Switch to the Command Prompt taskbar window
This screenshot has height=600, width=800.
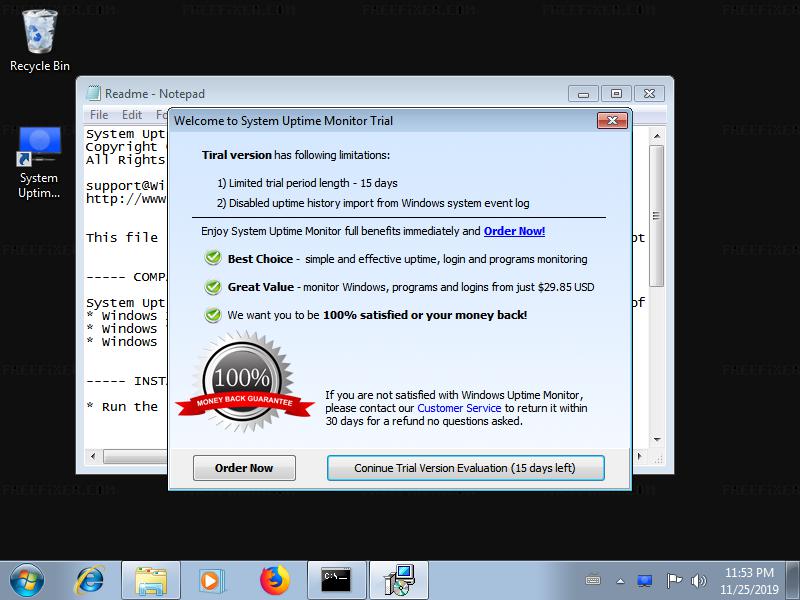336,581
